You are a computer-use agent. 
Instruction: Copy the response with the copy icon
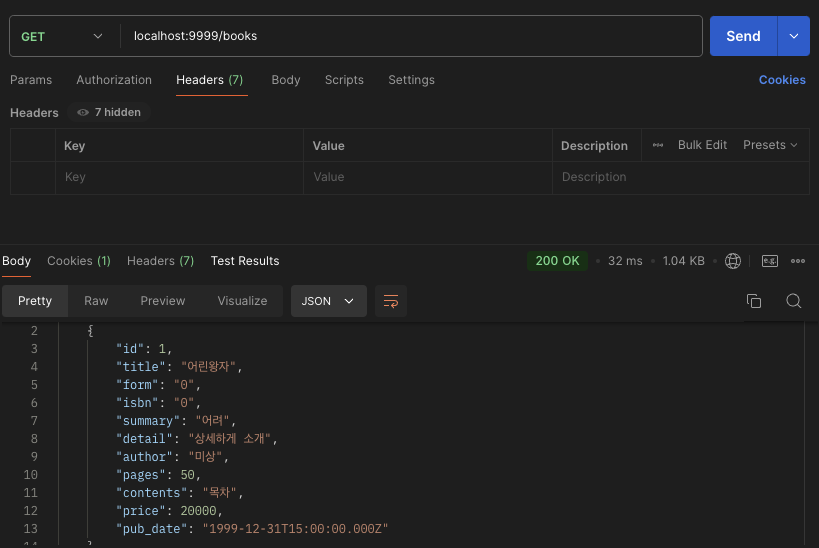(754, 301)
